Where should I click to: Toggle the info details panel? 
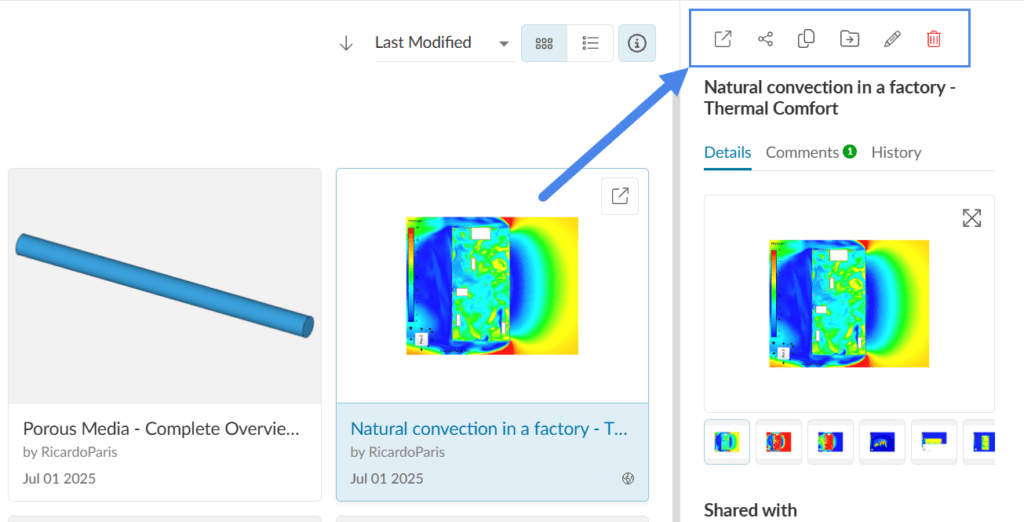tap(637, 43)
